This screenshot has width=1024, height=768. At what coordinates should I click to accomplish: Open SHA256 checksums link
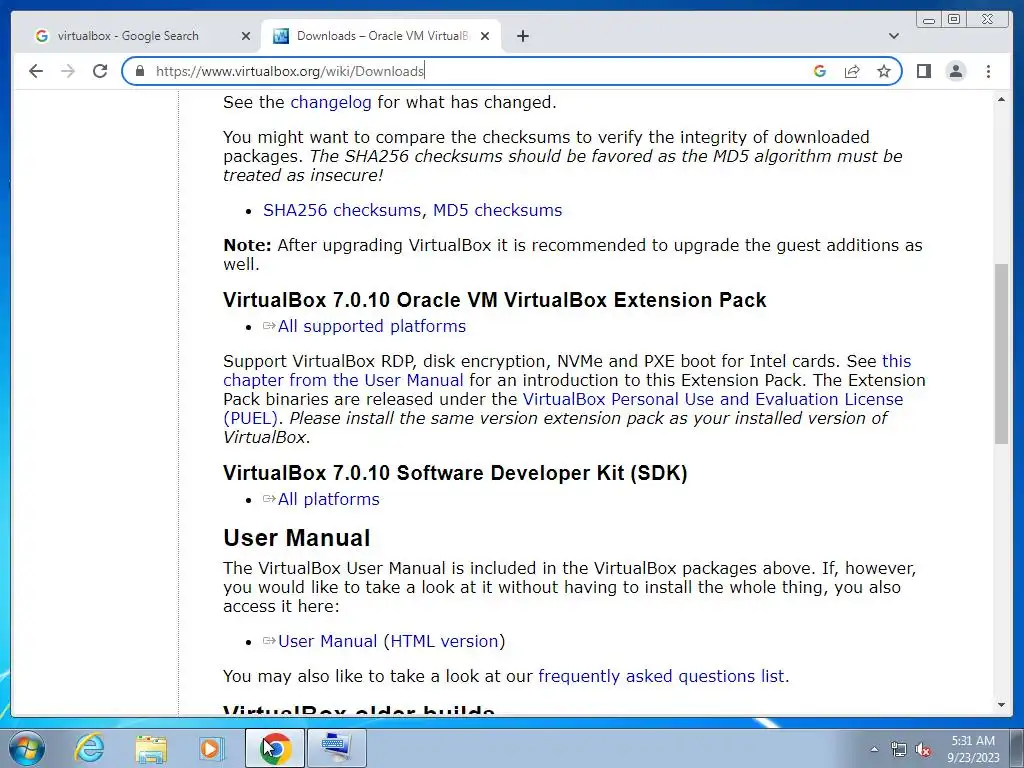pyautogui.click(x=342, y=210)
